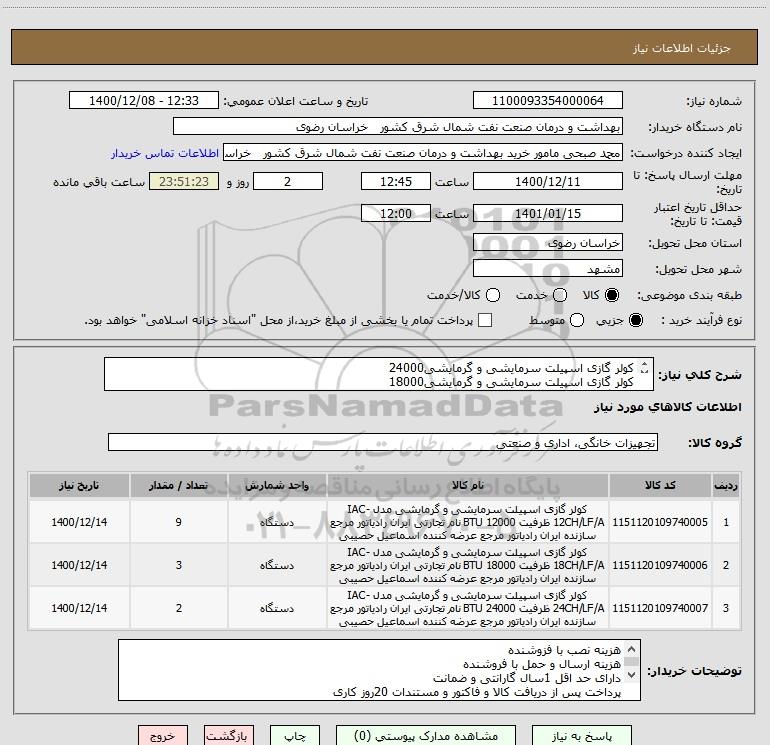Click product code 1151120109740006

coord(660,565)
